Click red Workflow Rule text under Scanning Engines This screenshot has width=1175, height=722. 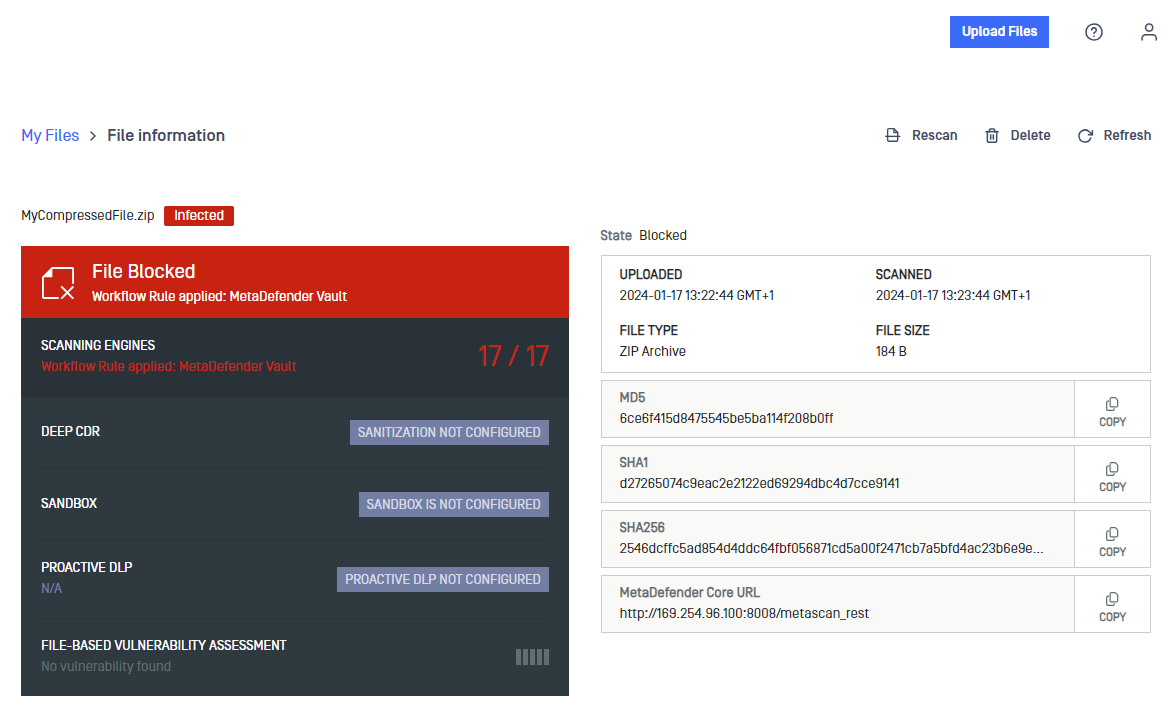169,367
